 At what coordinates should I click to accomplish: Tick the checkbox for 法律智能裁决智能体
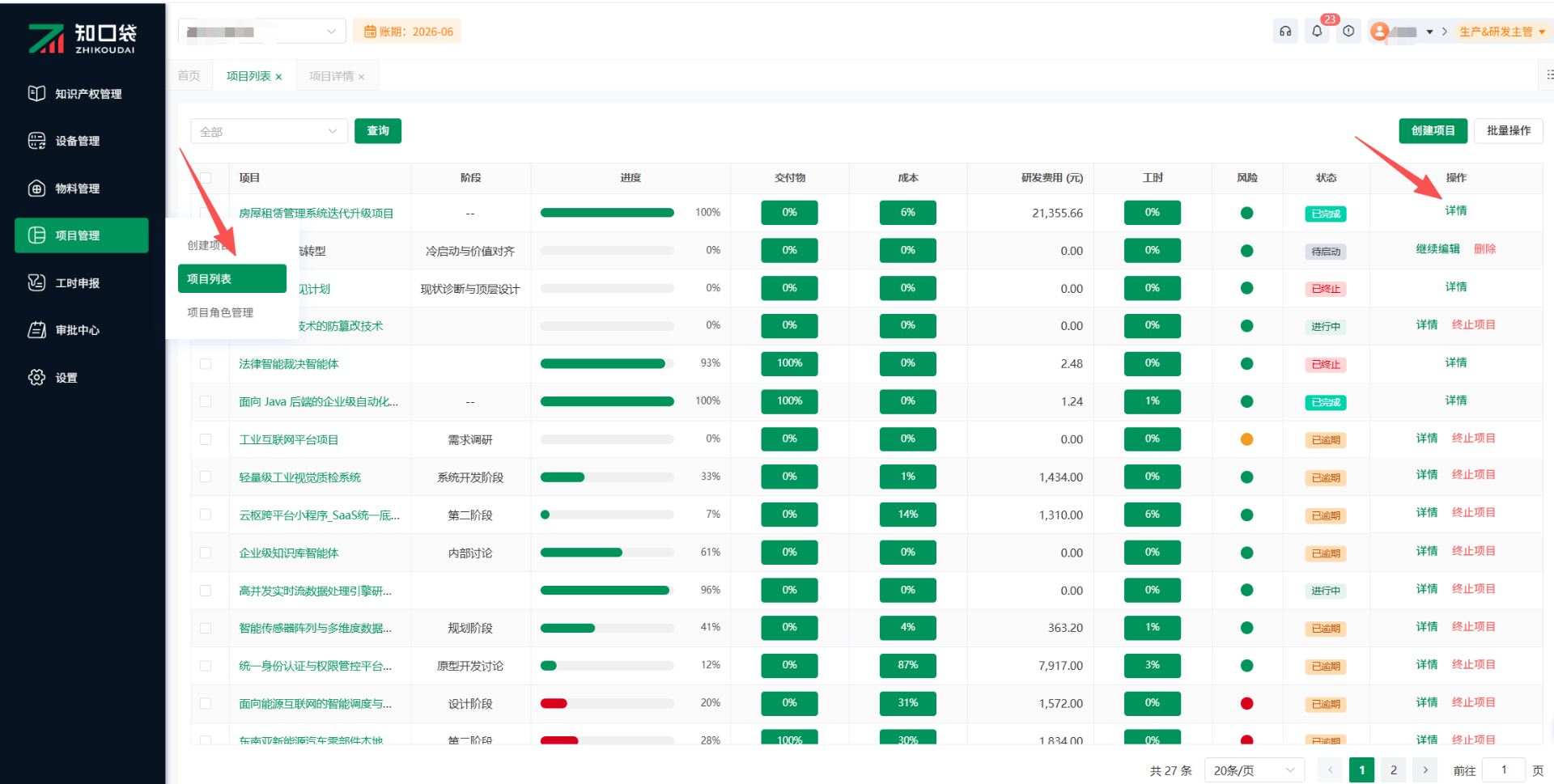(206, 364)
